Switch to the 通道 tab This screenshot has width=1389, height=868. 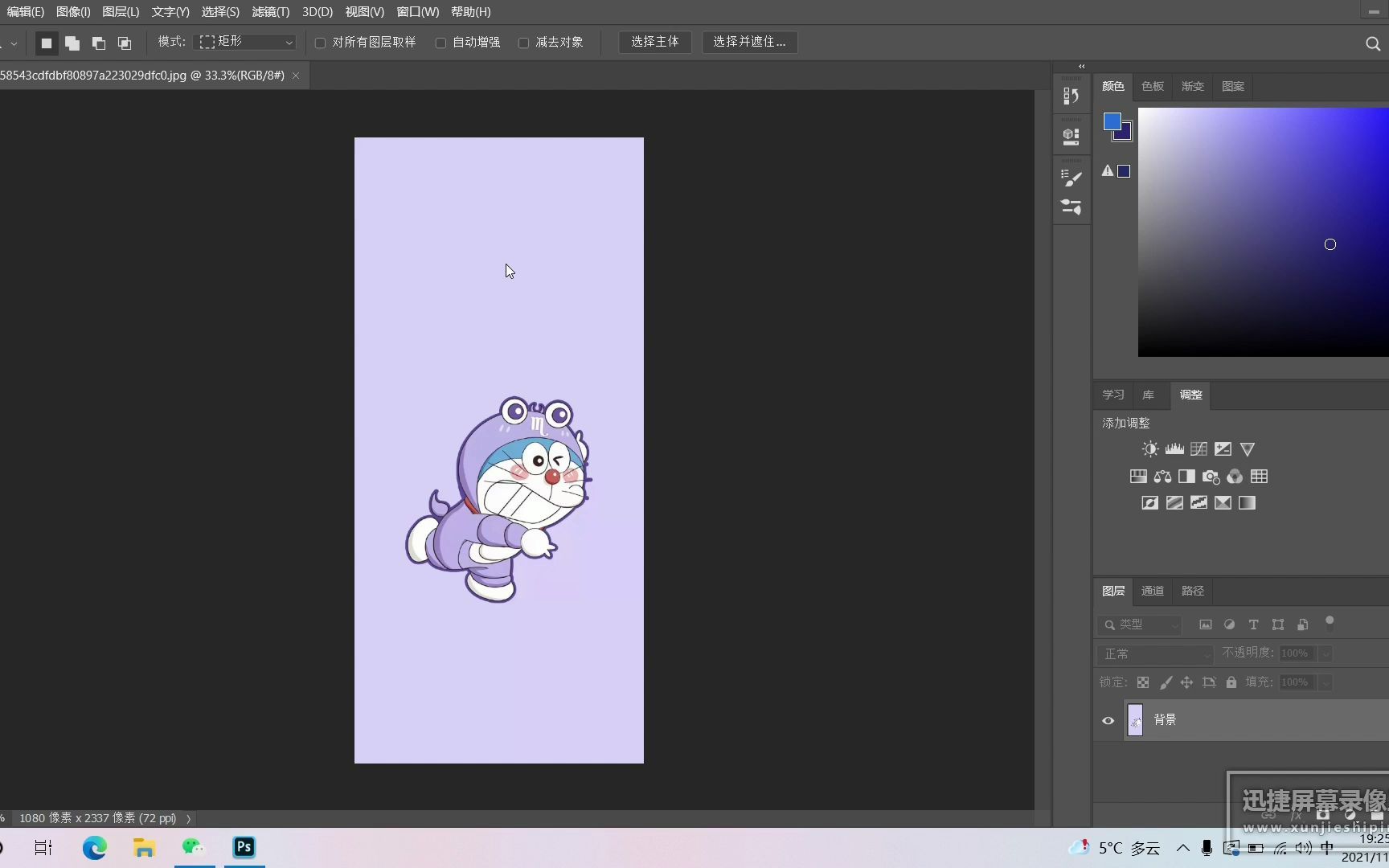coord(1153,591)
